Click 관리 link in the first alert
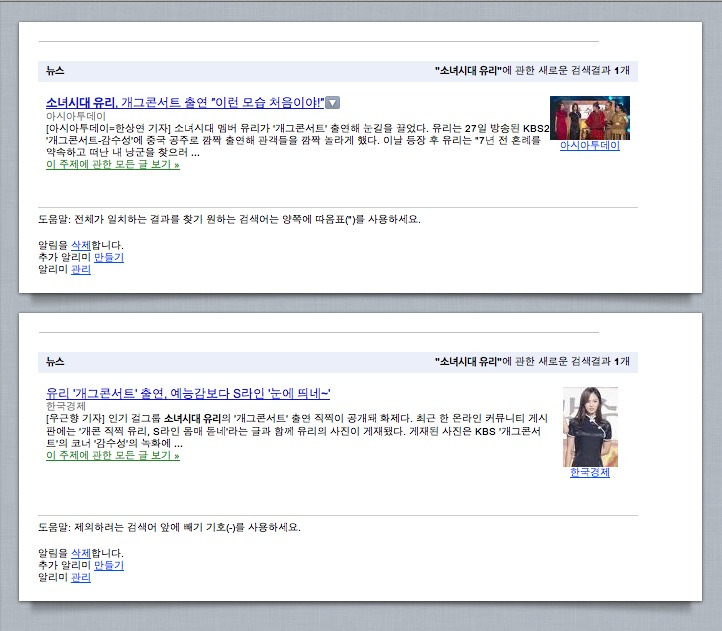Viewport: 722px width, 631px height. [81, 269]
